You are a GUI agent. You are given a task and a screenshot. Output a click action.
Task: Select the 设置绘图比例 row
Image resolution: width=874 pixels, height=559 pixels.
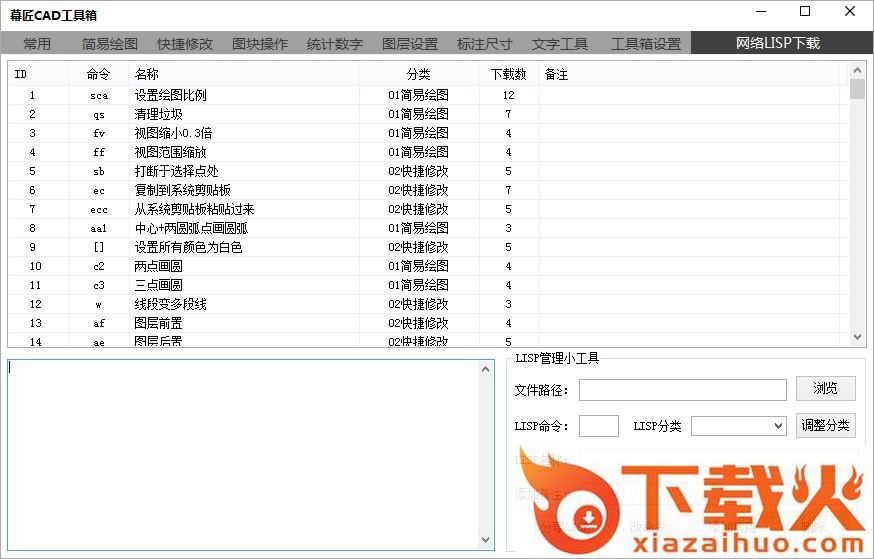170,96
